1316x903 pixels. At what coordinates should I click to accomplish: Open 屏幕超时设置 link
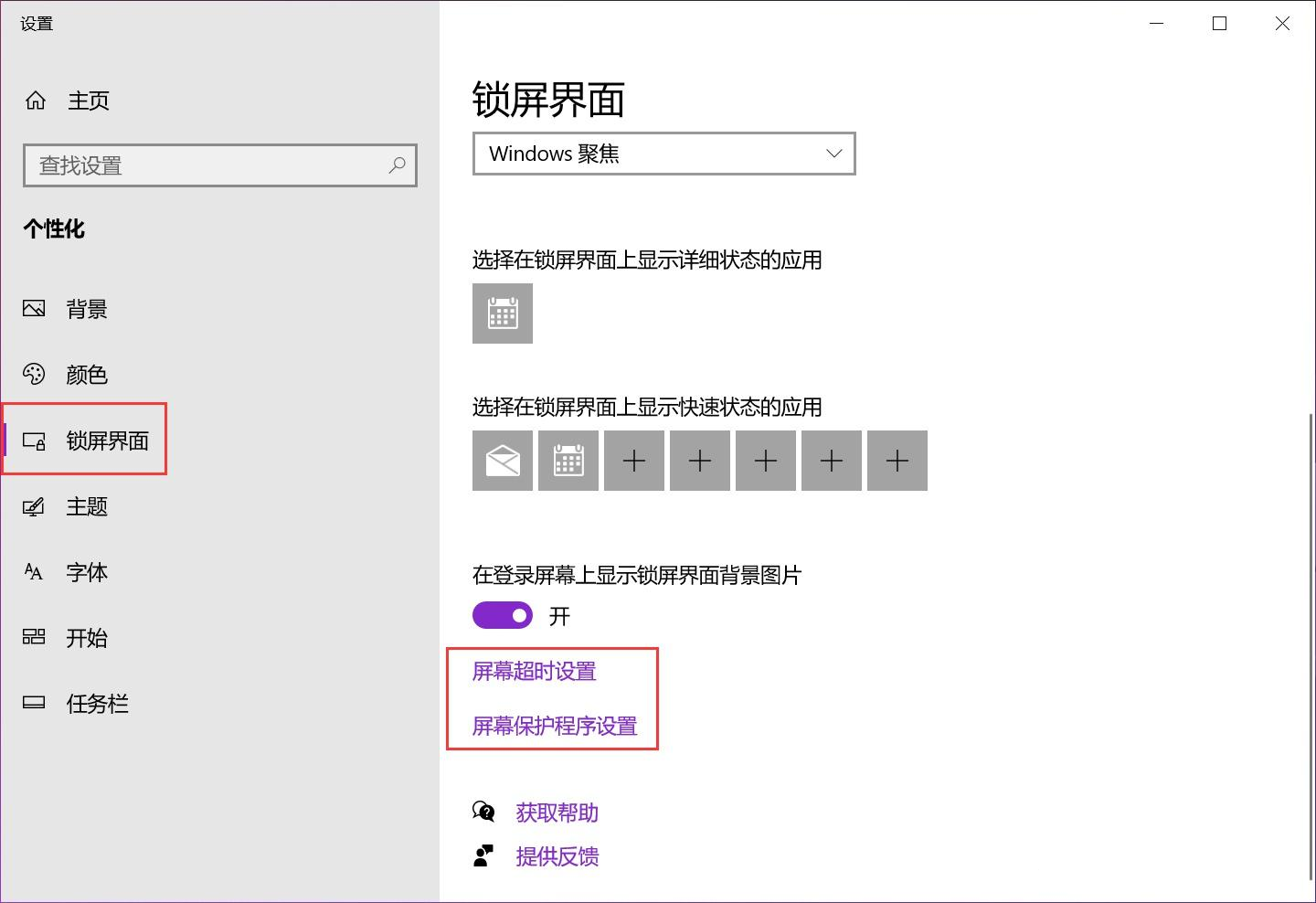(x=535, y=672)
